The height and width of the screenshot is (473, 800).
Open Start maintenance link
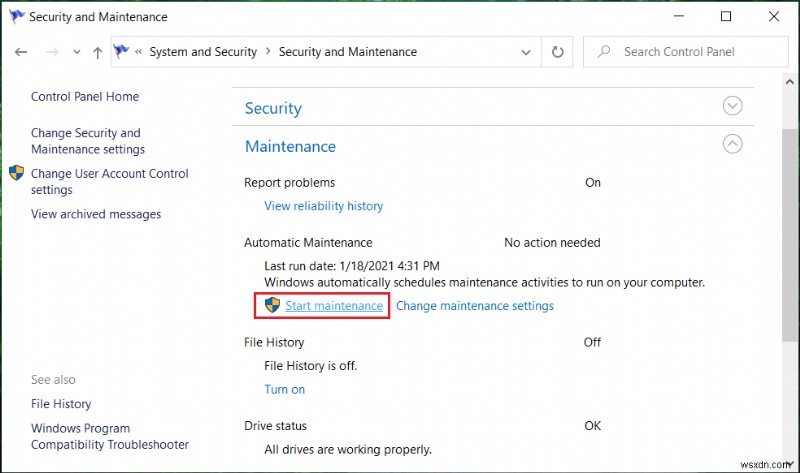pyautogui.click(x=334, y=306)
